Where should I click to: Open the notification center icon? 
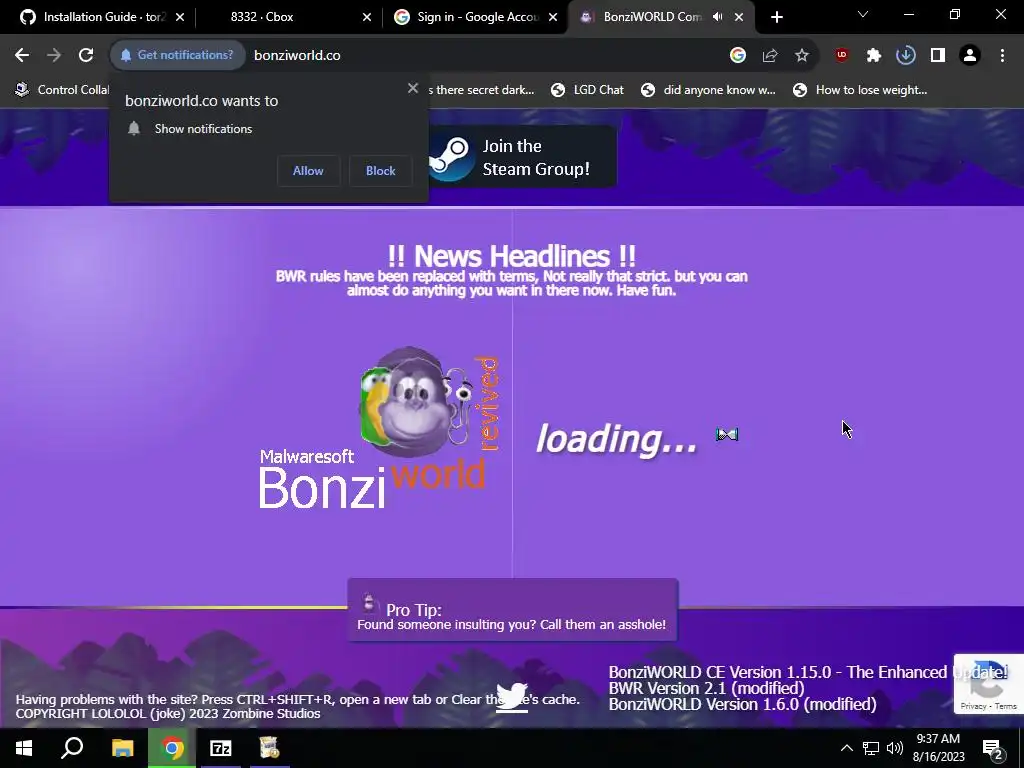click(993, 748)
